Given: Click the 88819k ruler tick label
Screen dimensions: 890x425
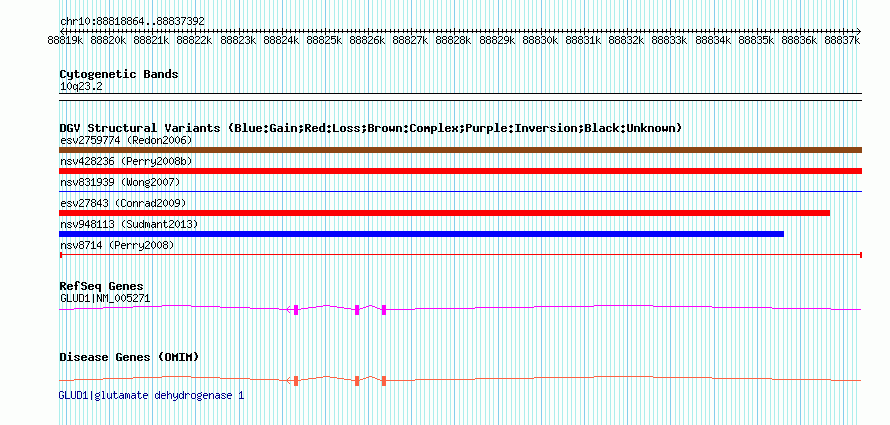Looking at the screenshot, I should point(66,40).
